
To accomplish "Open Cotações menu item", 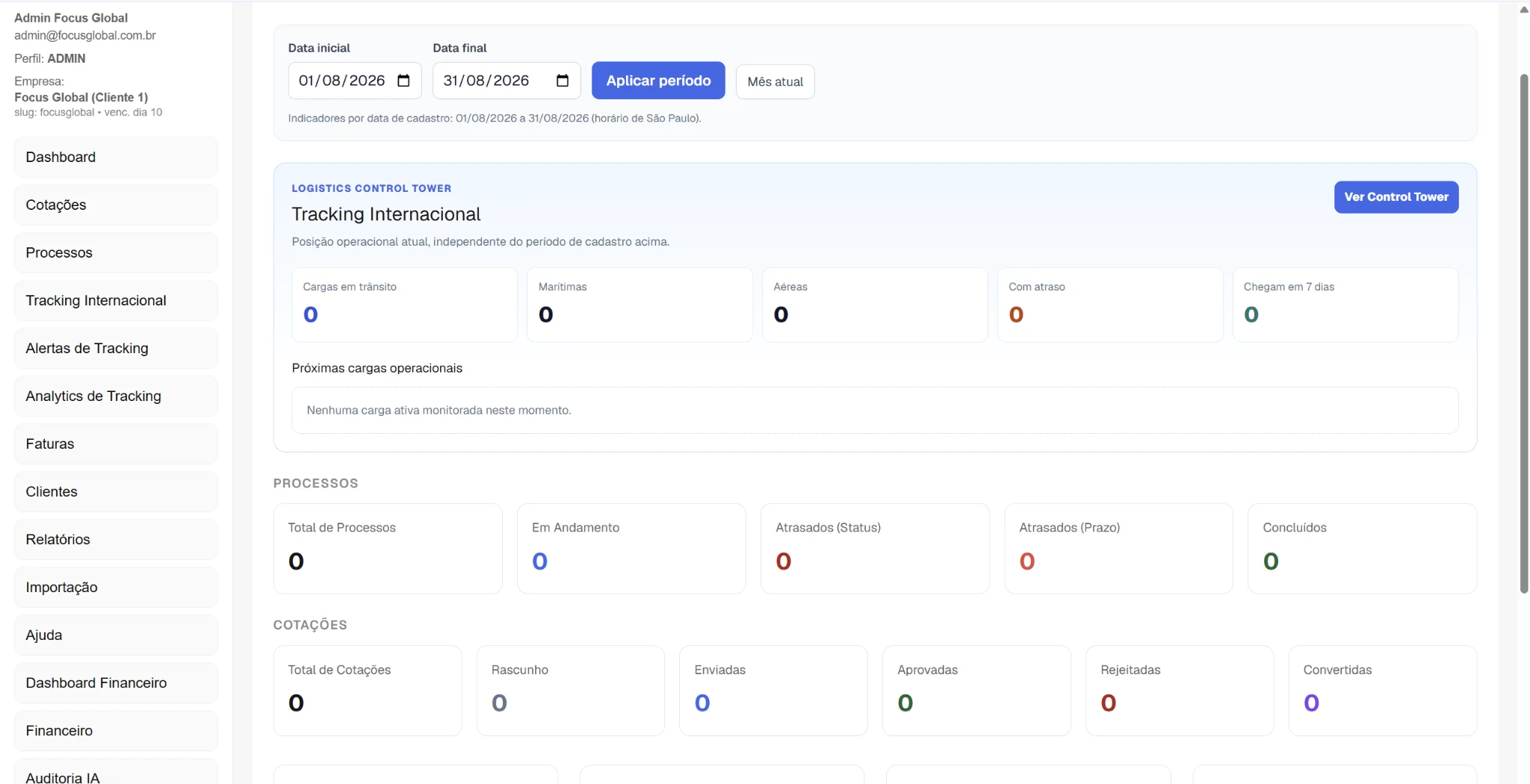I will pyautogui.click(x=116, y=205).
